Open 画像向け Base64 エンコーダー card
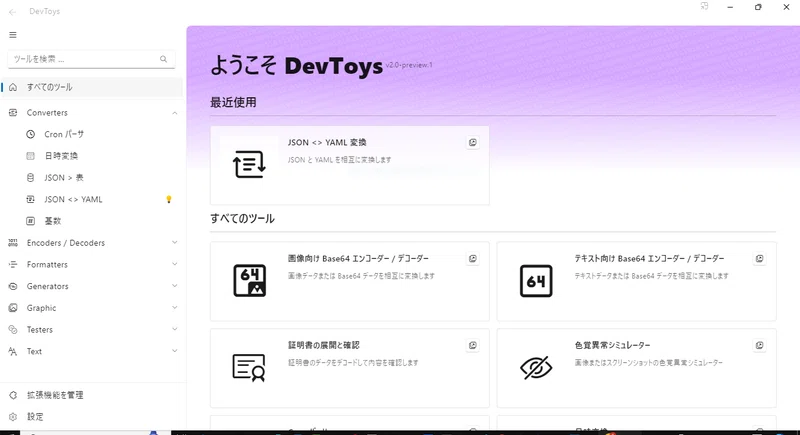This screenshot has width=800, height=435. click(349, 281)
